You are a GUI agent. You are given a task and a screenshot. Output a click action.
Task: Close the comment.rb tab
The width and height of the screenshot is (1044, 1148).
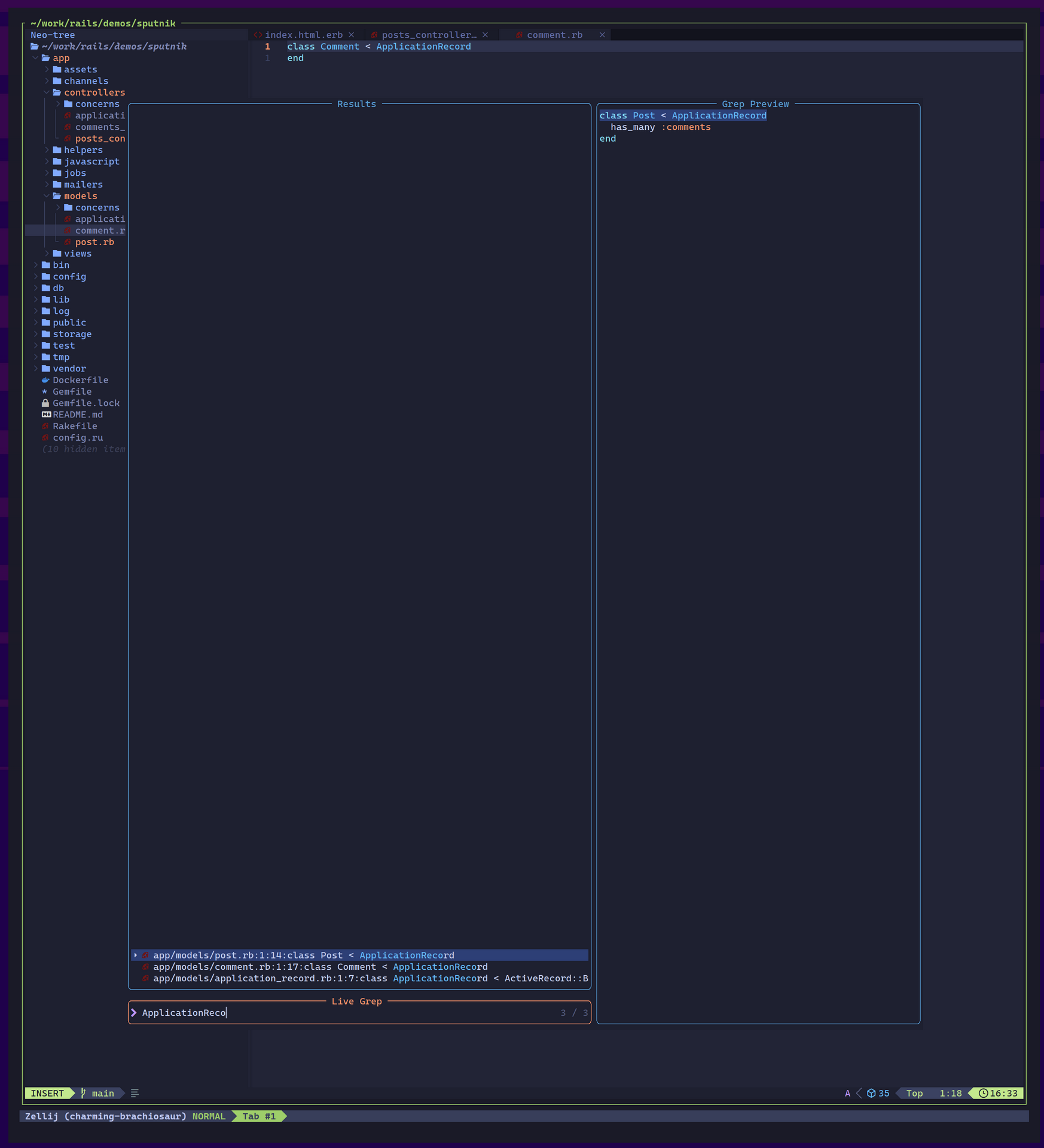tap(602, 35)
